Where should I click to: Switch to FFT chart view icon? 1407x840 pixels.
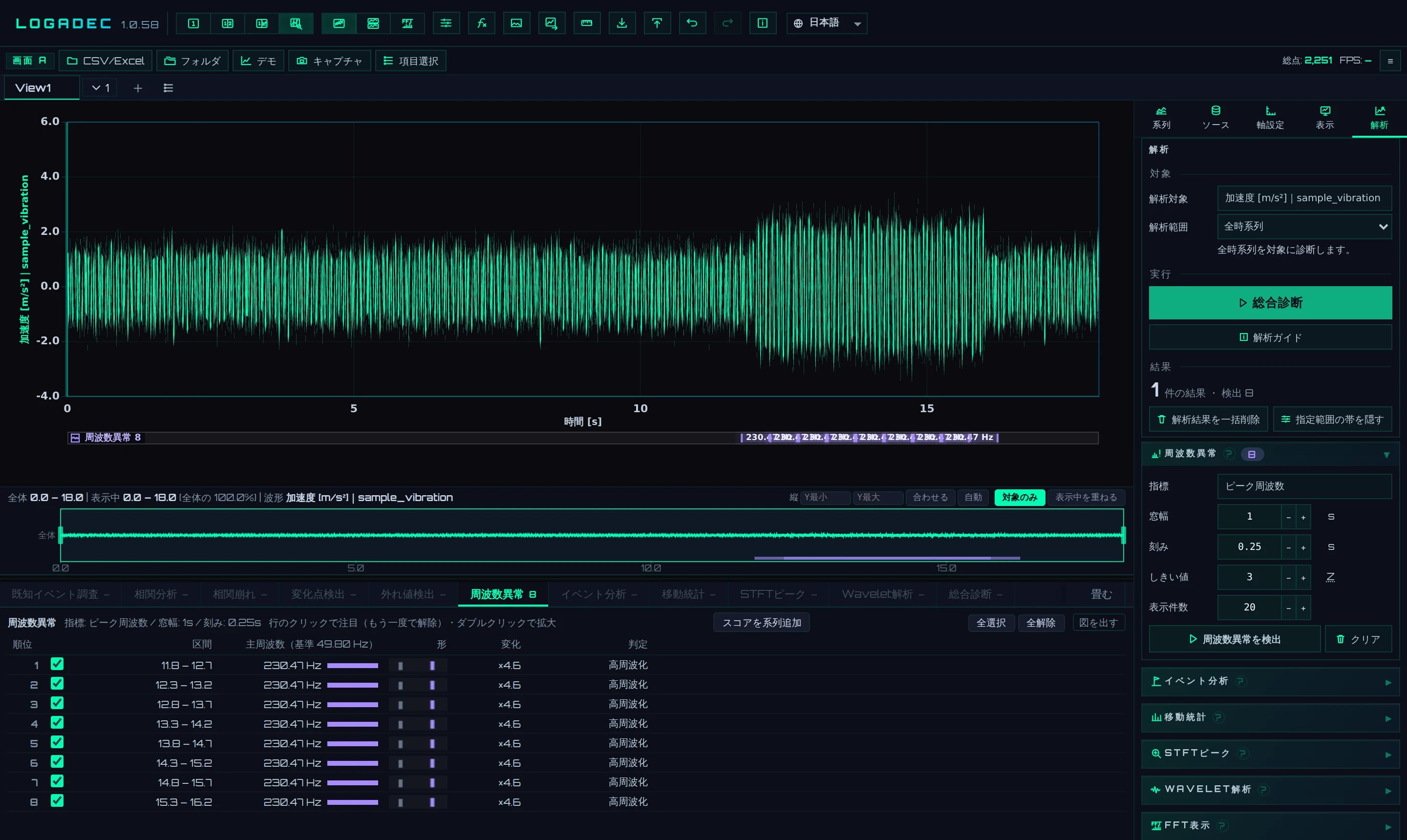(407, 23)
